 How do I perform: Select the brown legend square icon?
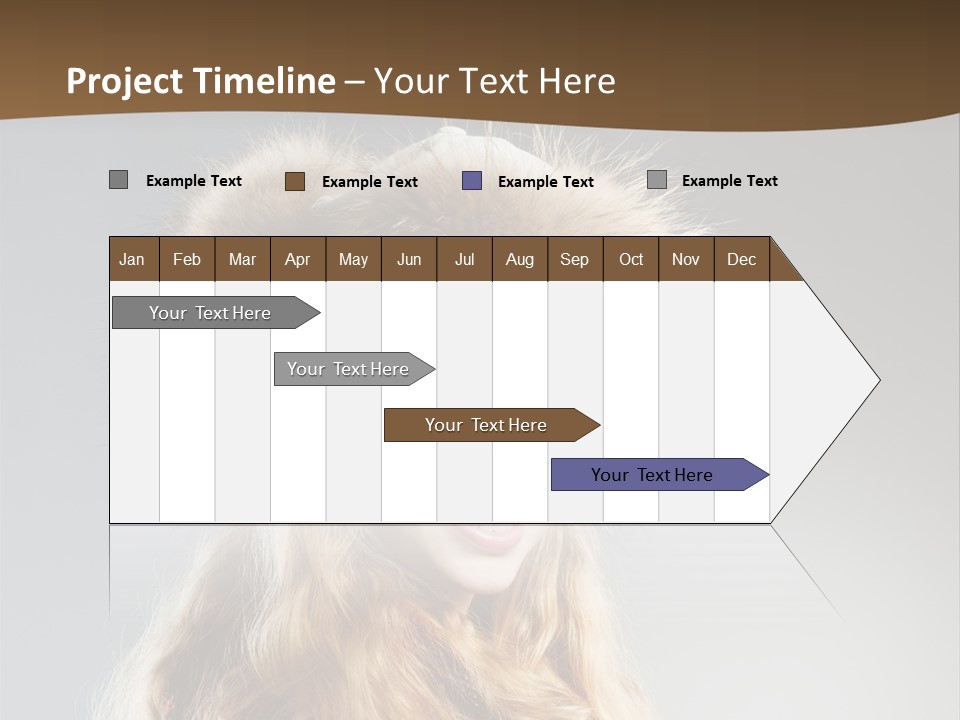click(295, 181)
